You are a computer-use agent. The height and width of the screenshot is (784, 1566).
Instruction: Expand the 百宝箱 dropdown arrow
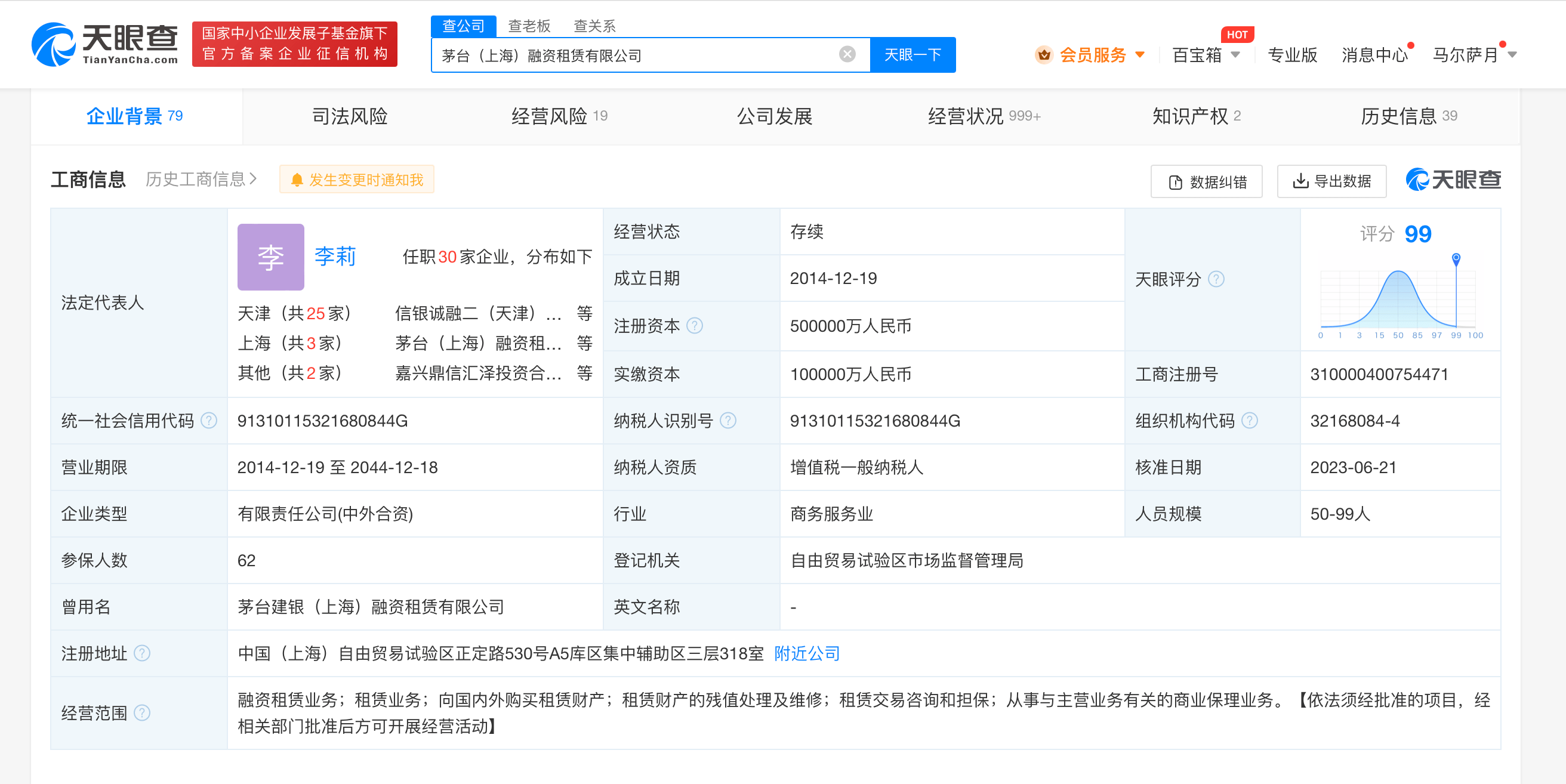point(1235,55)
